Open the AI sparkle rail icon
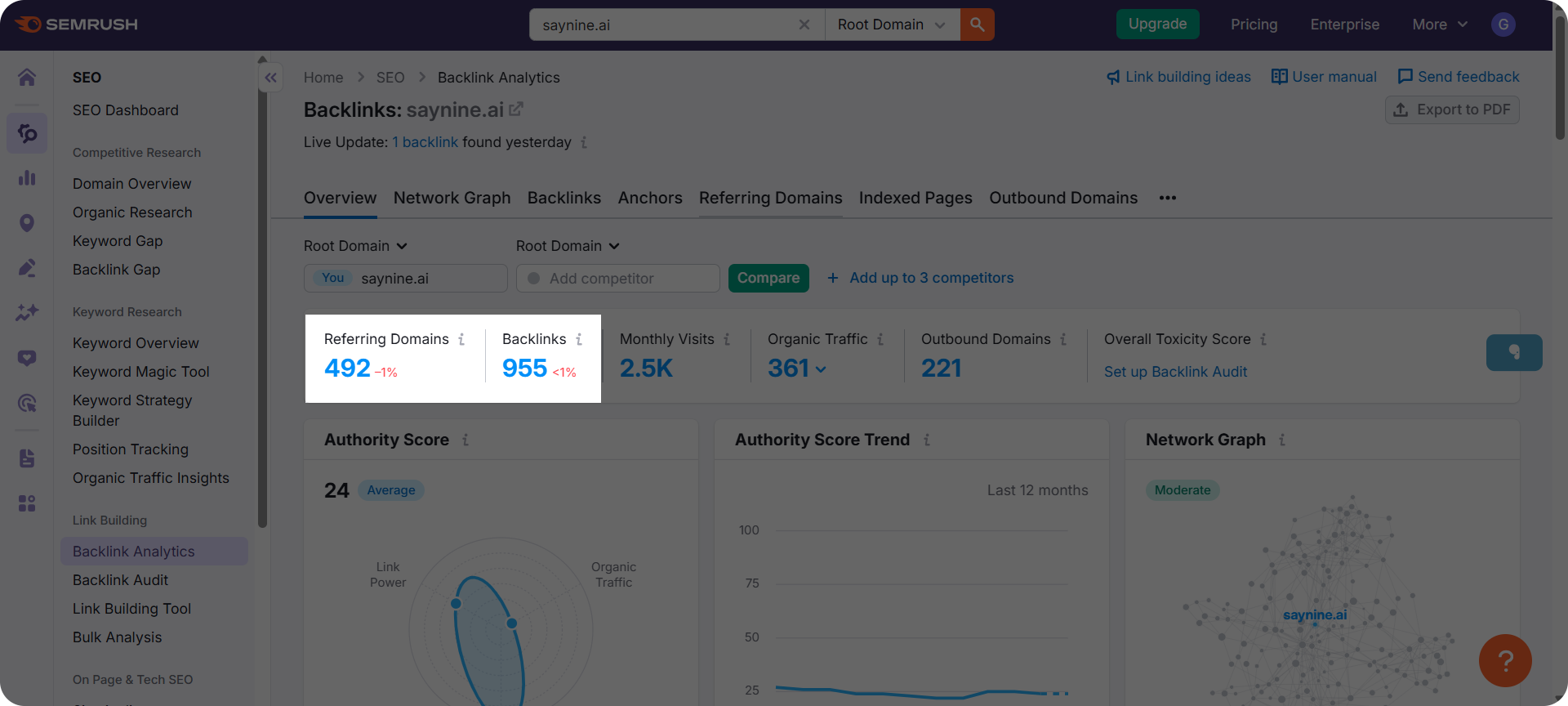1568x706 pixels. [x=27, y=312]
